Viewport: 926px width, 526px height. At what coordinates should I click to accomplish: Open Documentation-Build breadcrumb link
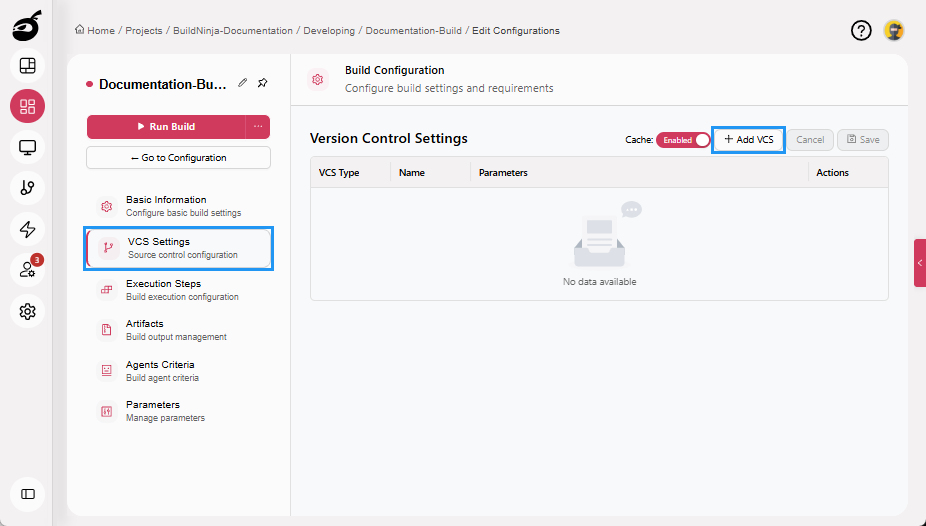[x=413, y=30]
